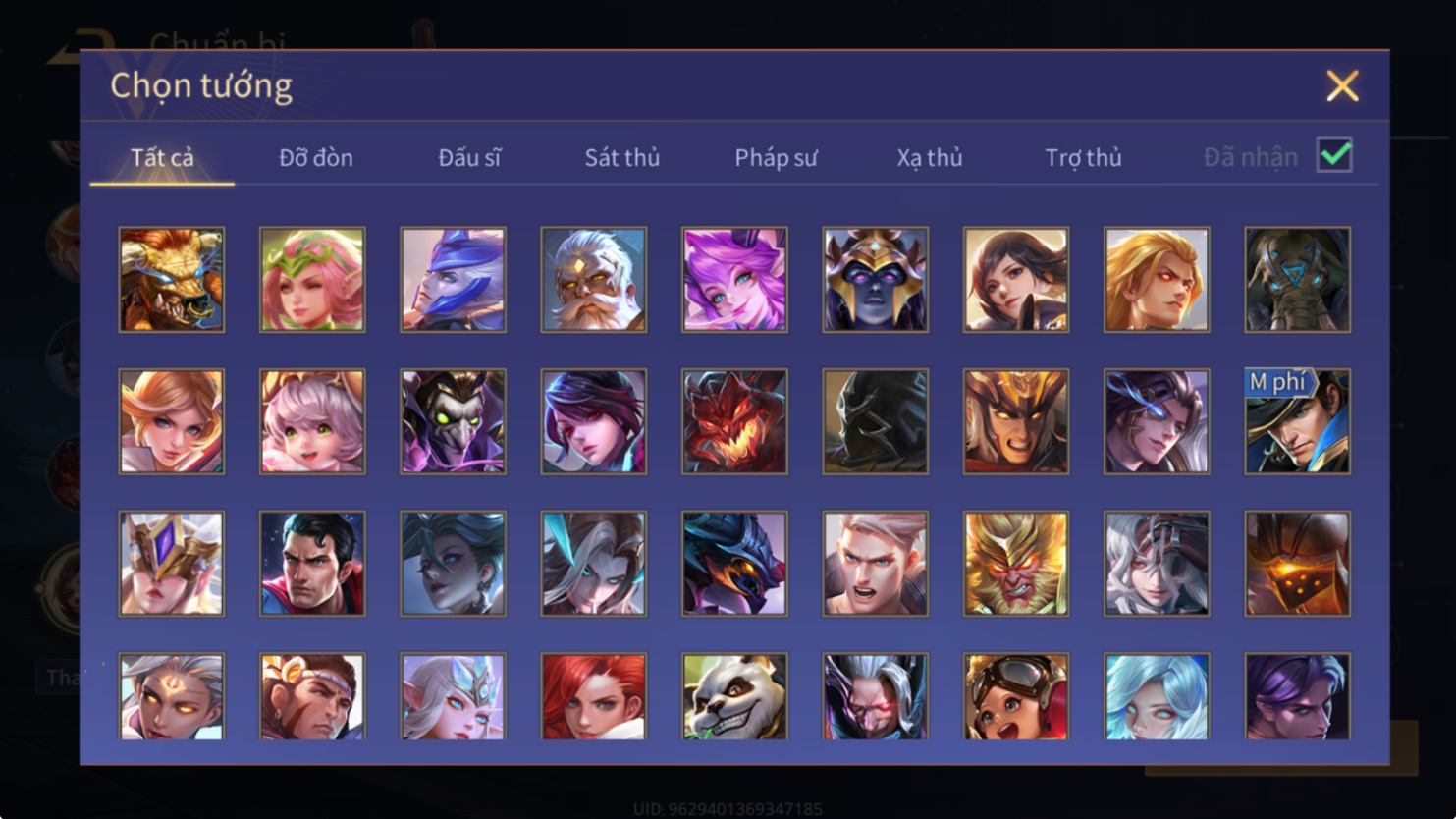Select the red demon hero portrait
Screen dimensions: 1456x819
[x=734, y=421]
